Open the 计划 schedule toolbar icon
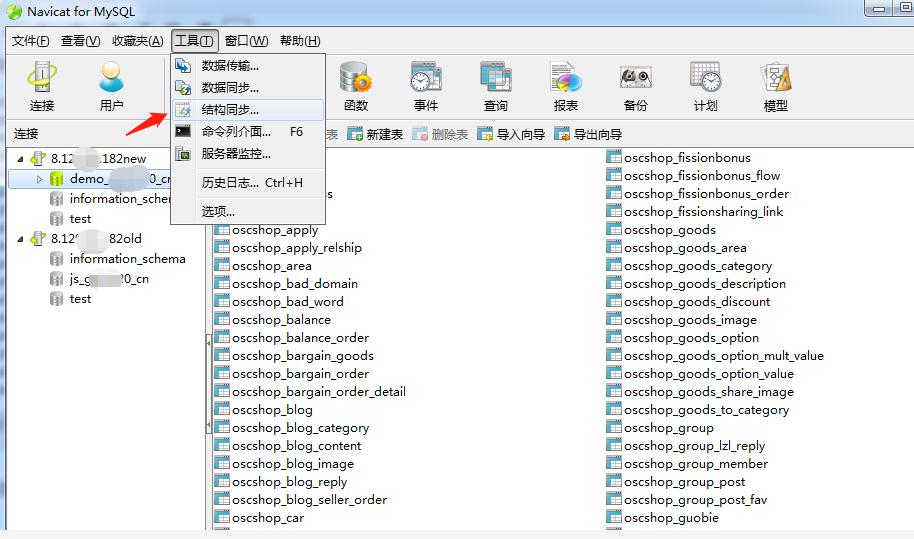Screen dimensions: 914x539 [705, 86]
